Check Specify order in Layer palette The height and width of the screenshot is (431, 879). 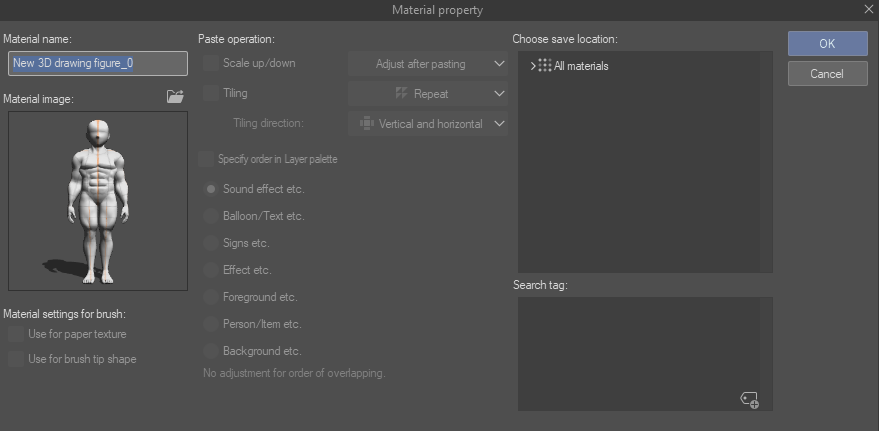click(x=207, y=159)
